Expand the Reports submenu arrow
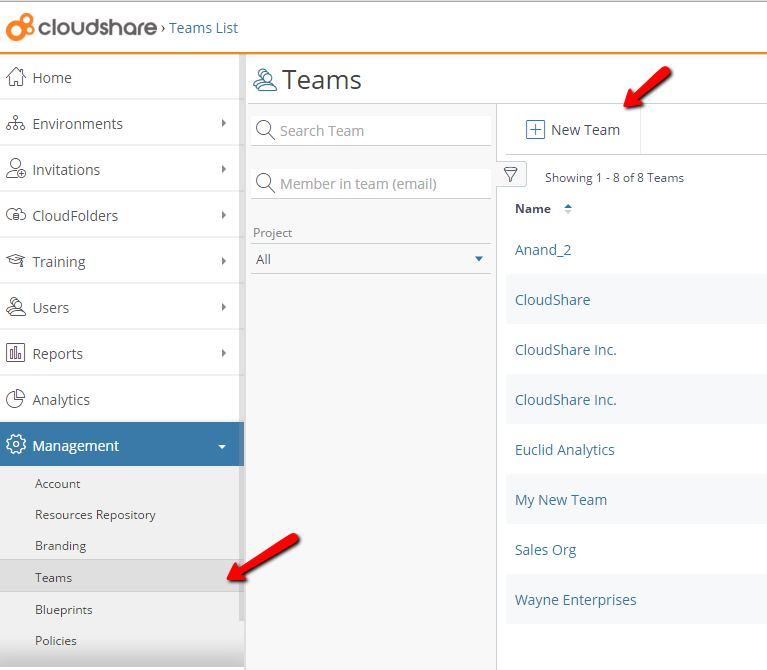 tap(224, 353)
